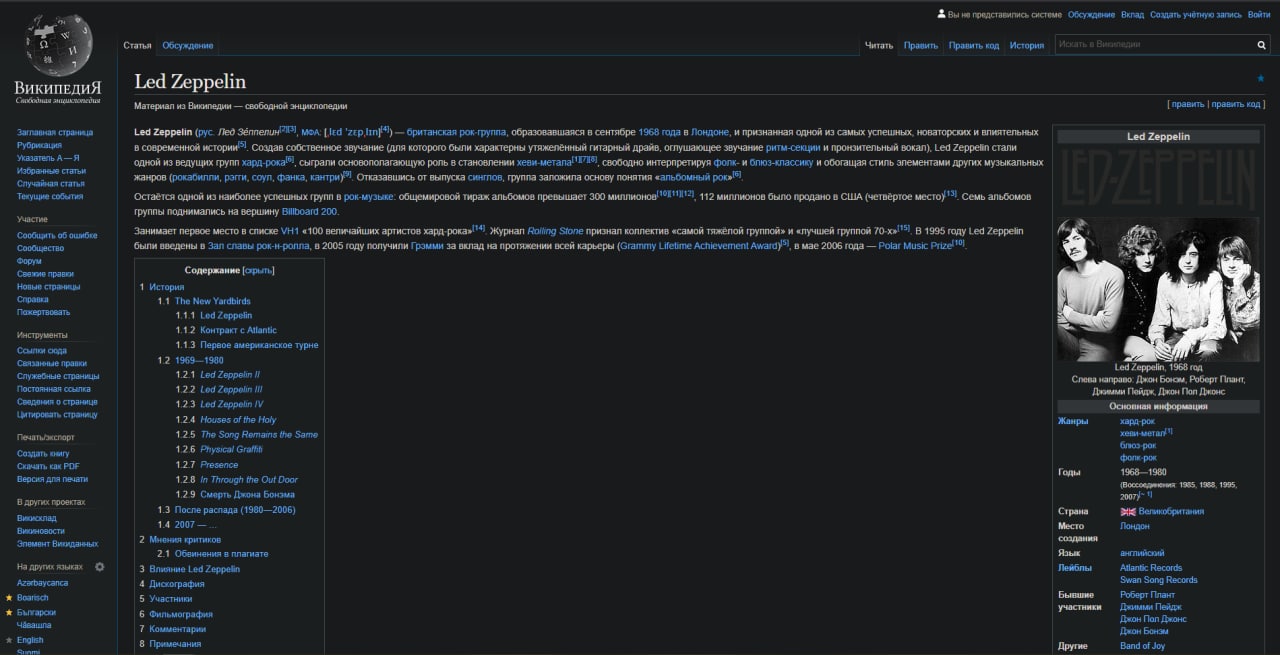Focus the Wikipedia search field
Screen dimensions: 1280x655
tap(1155, 45)
